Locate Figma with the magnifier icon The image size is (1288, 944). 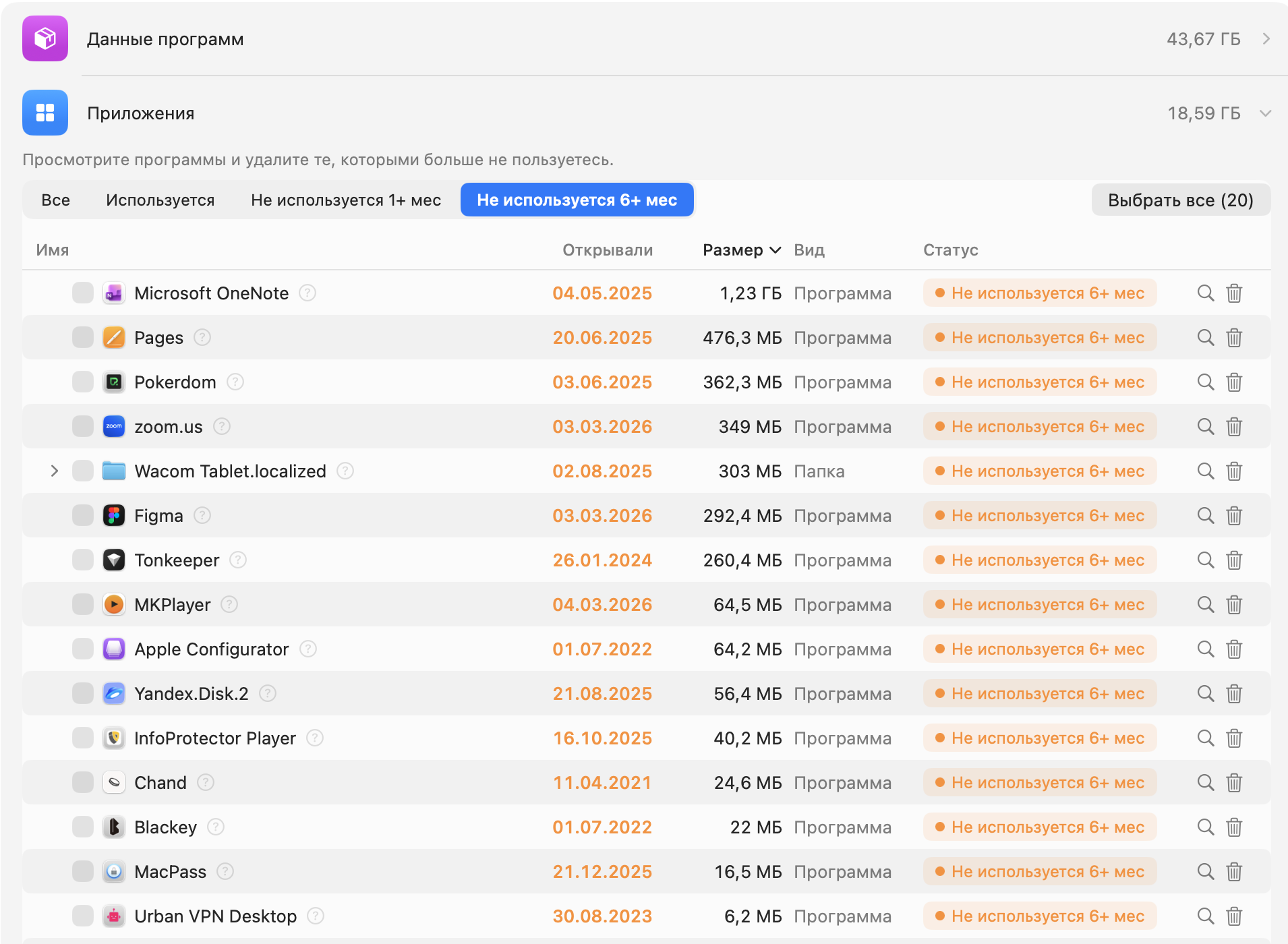1206,516
